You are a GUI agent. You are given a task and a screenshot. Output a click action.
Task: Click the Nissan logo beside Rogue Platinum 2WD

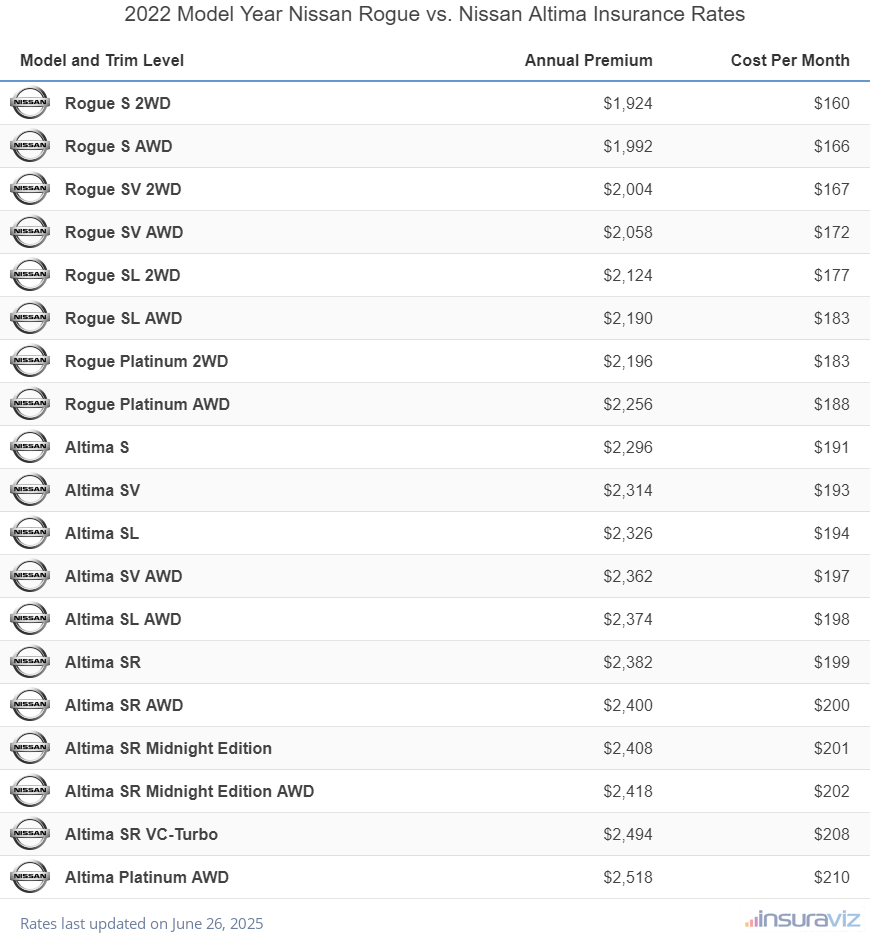(30, 361)
